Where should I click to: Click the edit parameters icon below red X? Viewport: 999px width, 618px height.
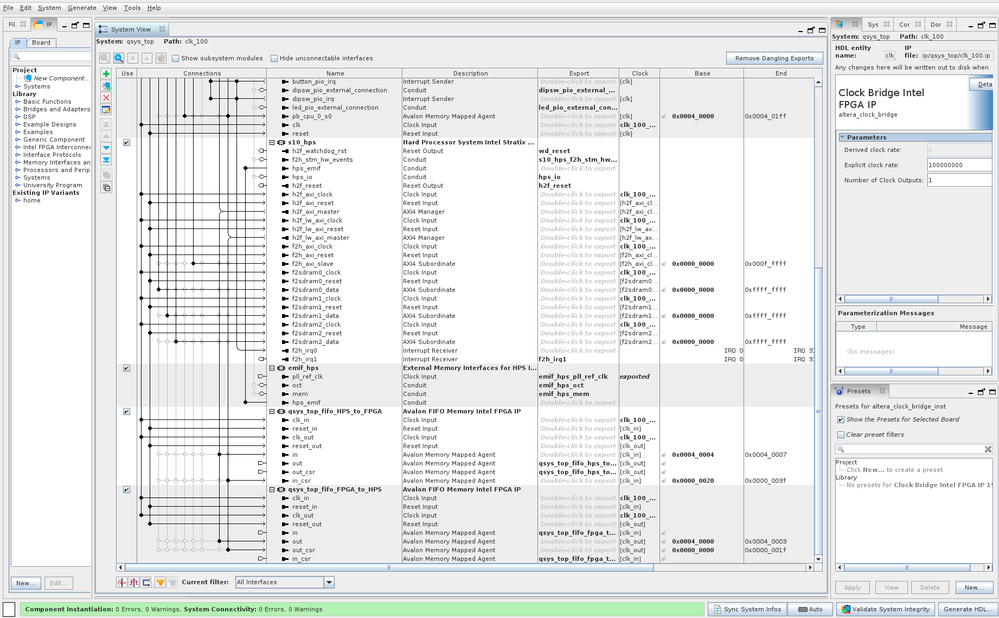106,110
